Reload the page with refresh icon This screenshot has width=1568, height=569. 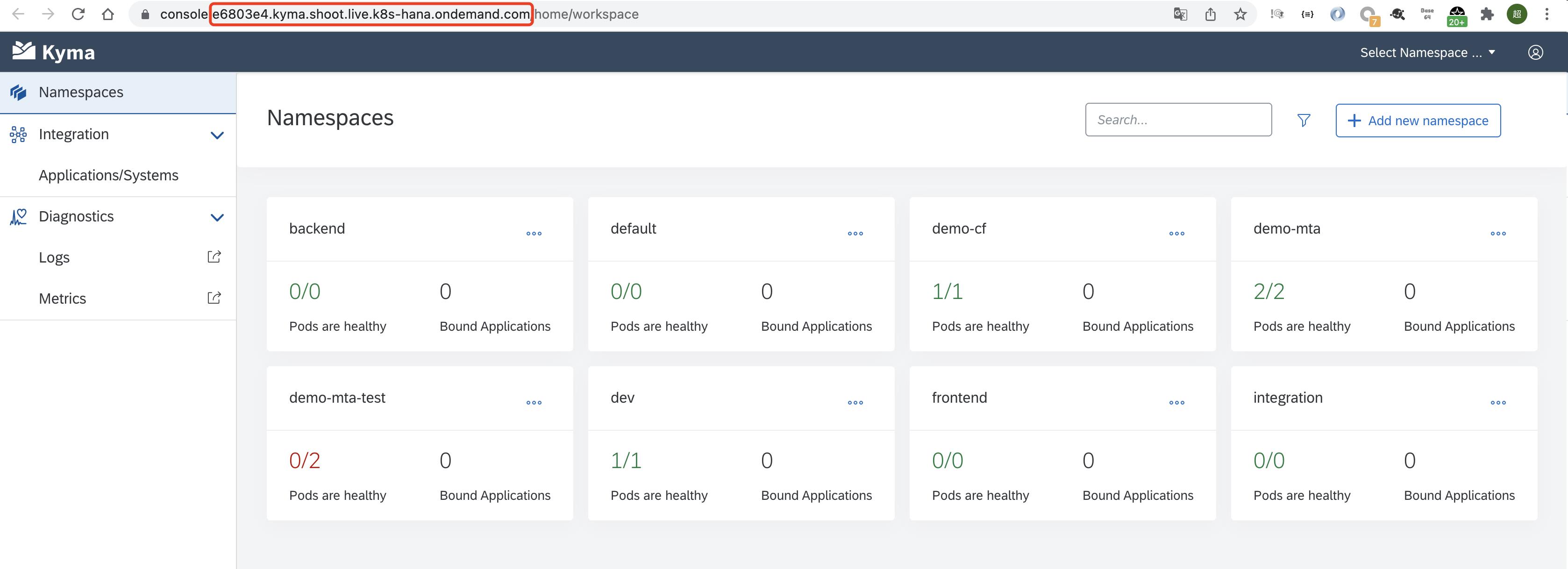78,14
